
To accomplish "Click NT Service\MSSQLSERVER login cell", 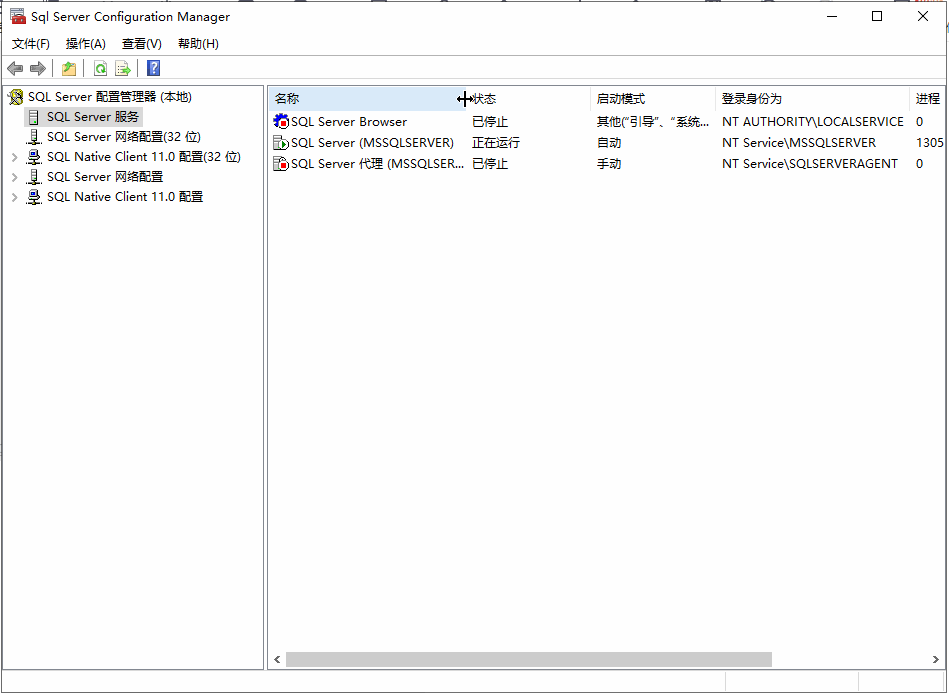I will 798,143.
